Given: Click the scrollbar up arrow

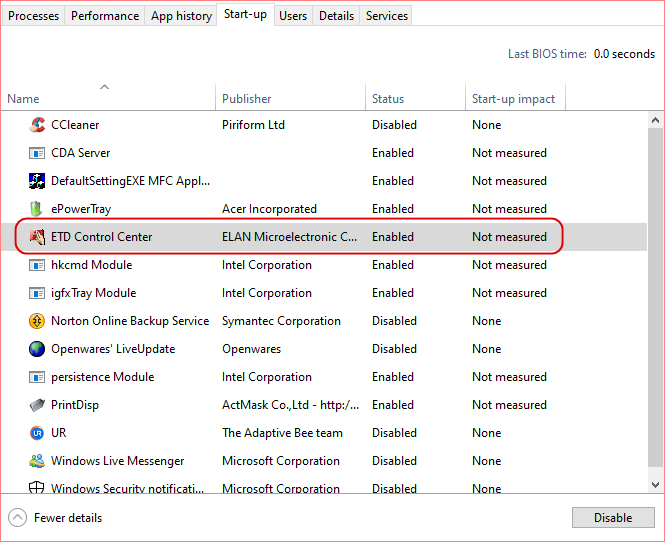Looking at the screenshot, I should point(655,121).
